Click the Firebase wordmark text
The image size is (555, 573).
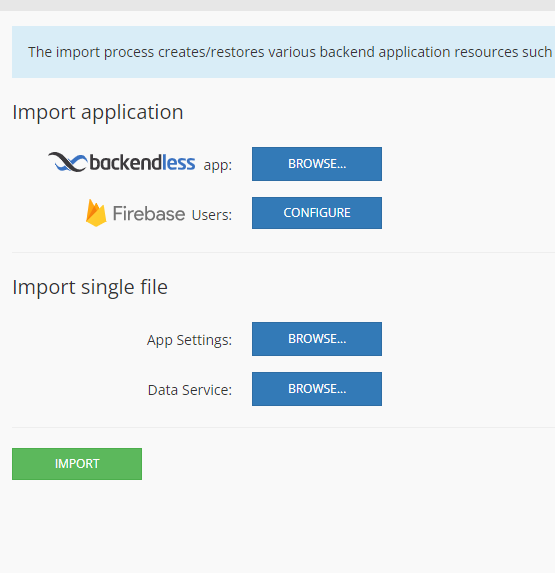149,213
